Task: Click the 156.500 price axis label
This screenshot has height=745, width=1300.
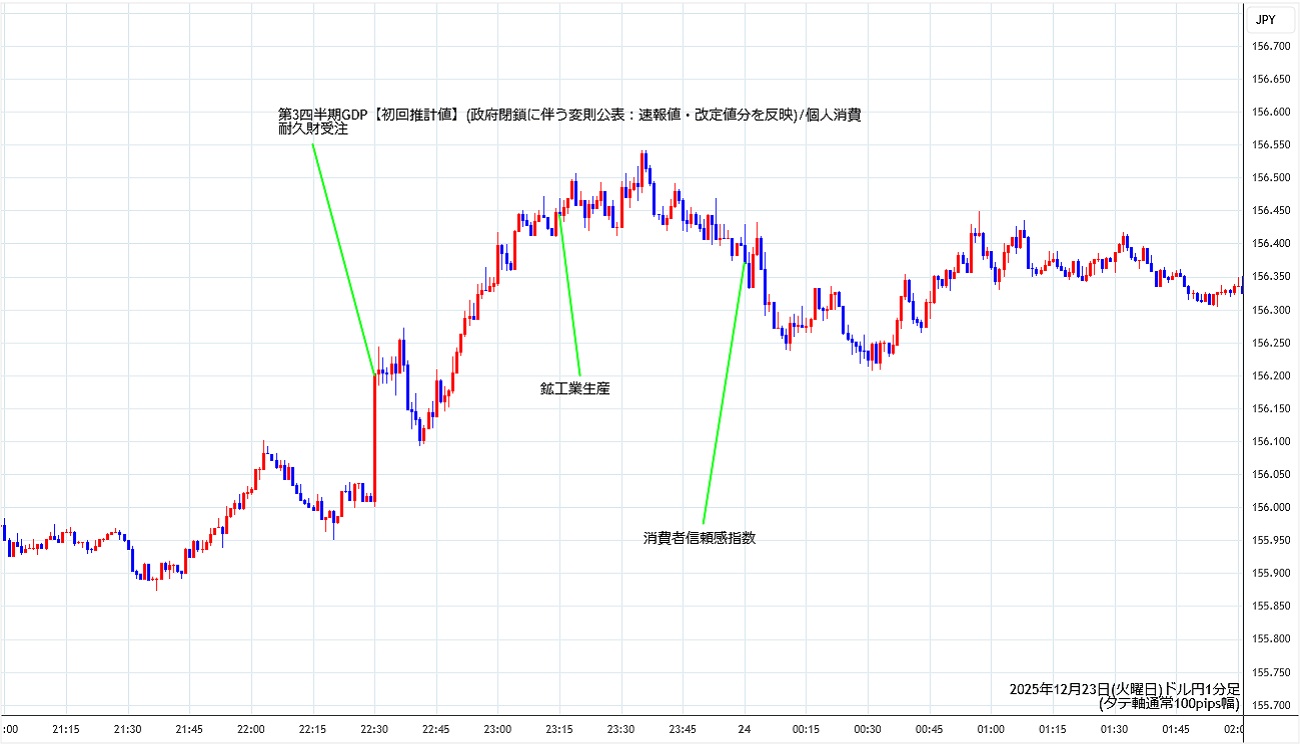Action: pyautogui.click(x=1271, y=178)
